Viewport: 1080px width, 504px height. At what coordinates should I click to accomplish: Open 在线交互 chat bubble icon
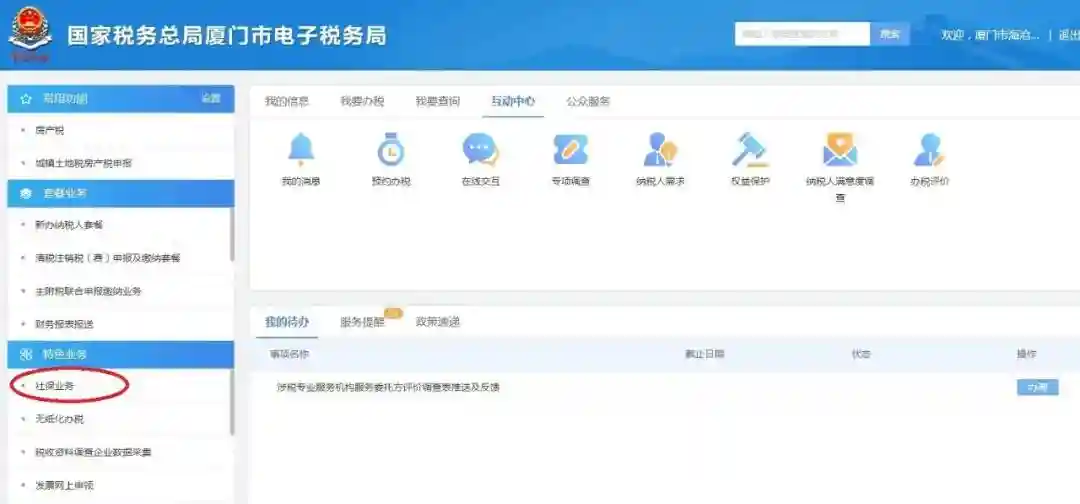[x=480, y=150]
